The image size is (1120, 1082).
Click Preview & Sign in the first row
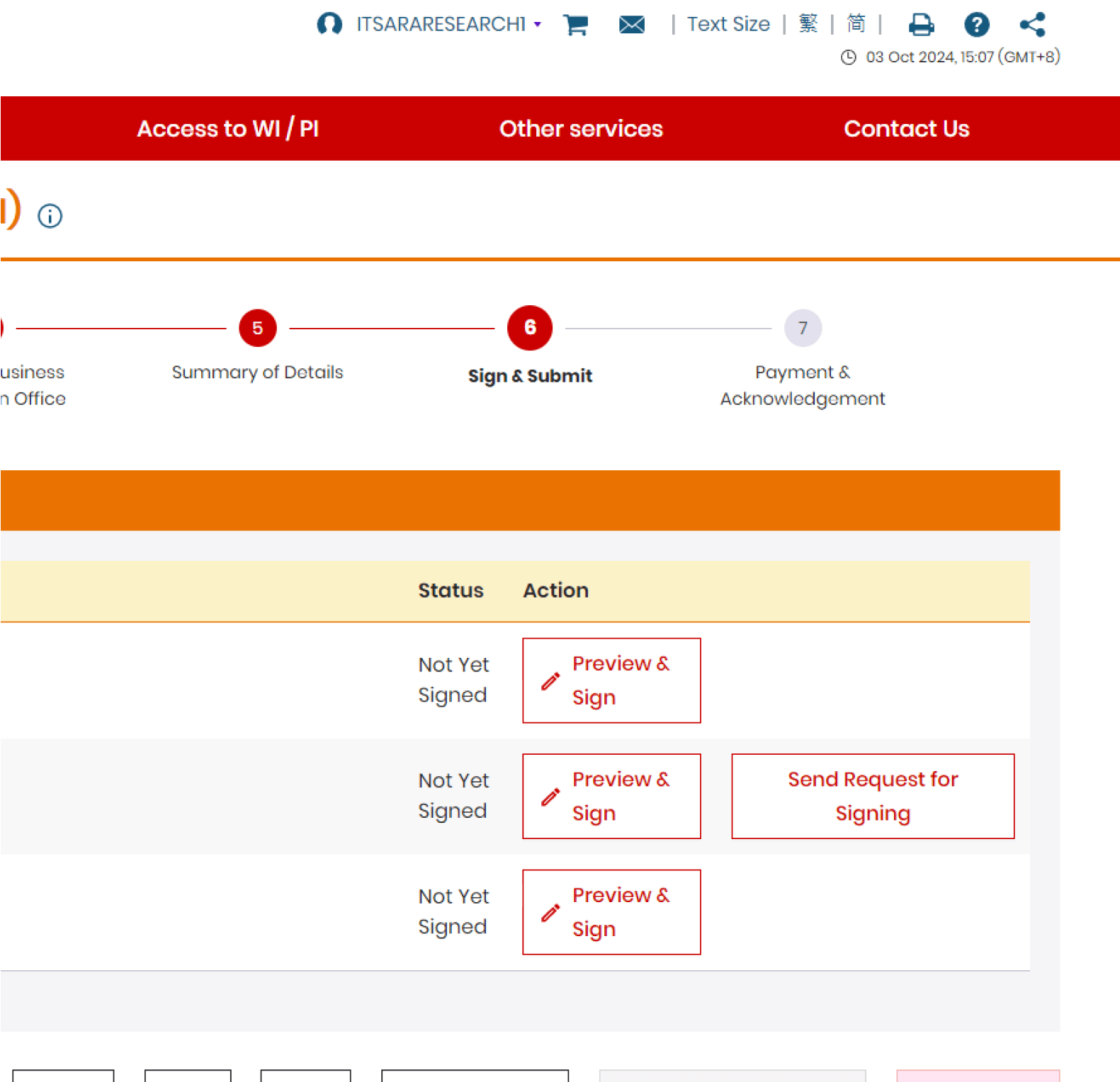tap(611, 680)
